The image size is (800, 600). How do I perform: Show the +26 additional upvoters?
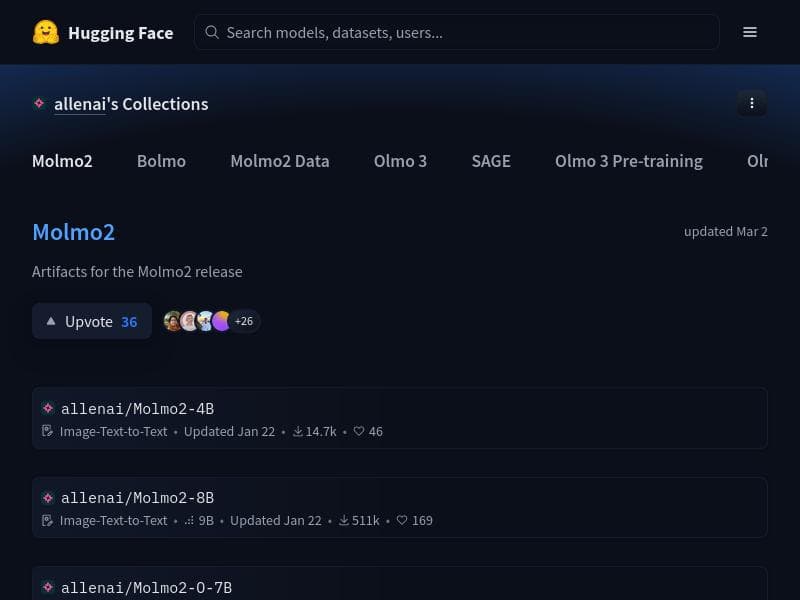point(244,321)
